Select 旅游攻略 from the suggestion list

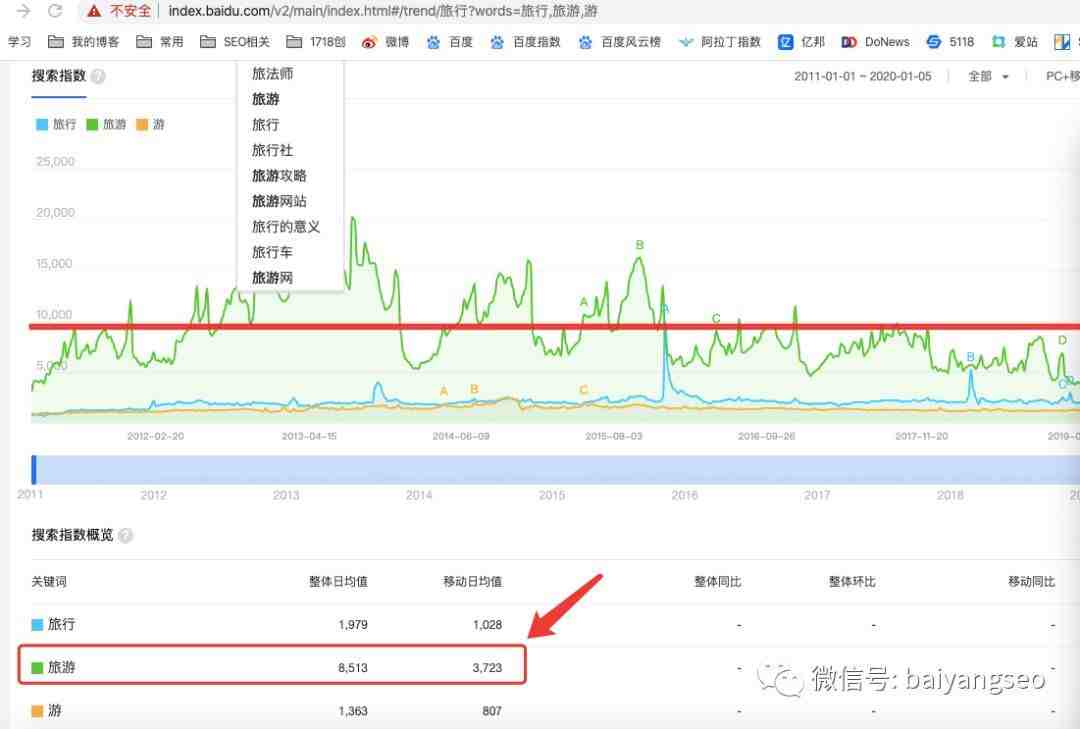279,176
